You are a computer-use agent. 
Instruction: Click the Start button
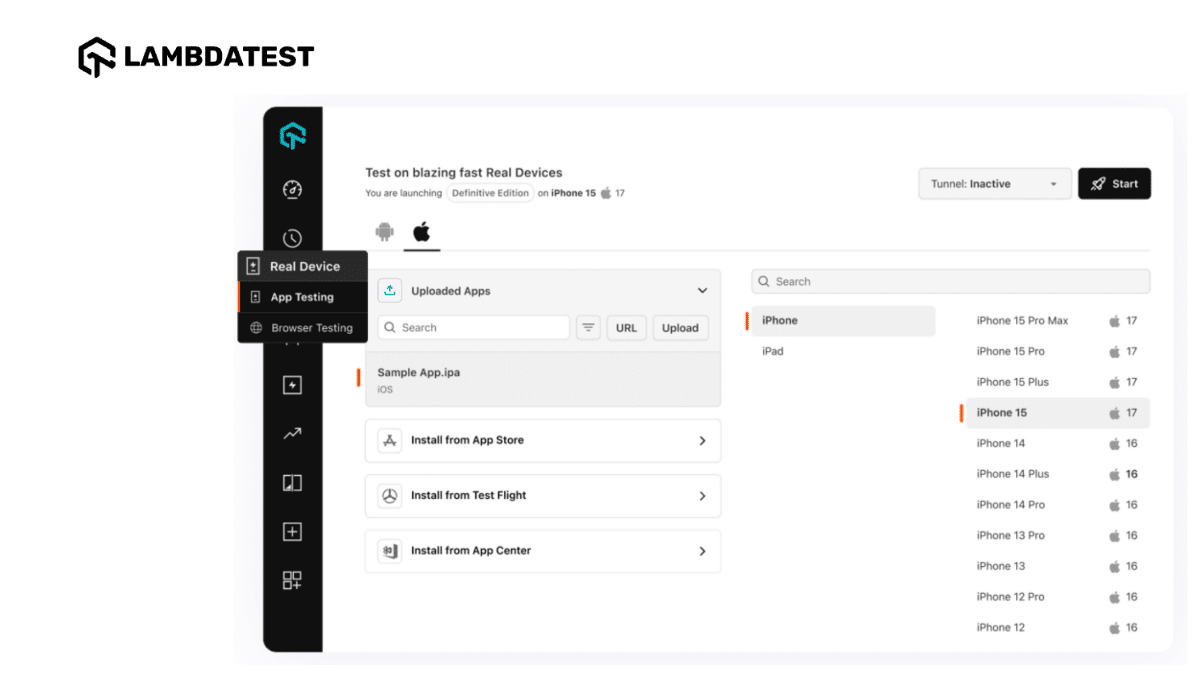pyautogui.click(x=1114, y=183)
